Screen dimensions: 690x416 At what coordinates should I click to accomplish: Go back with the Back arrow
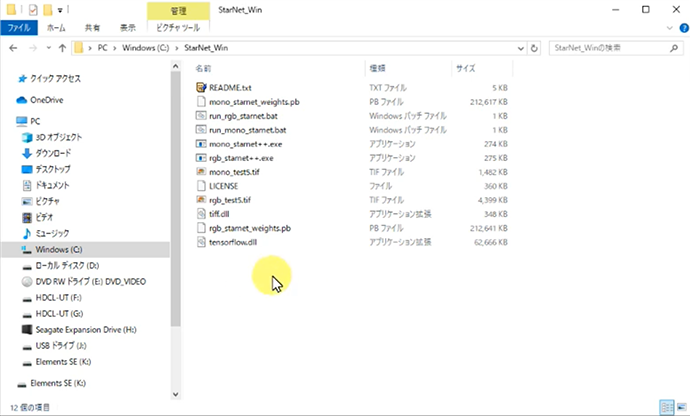click(x=13, y=47)
